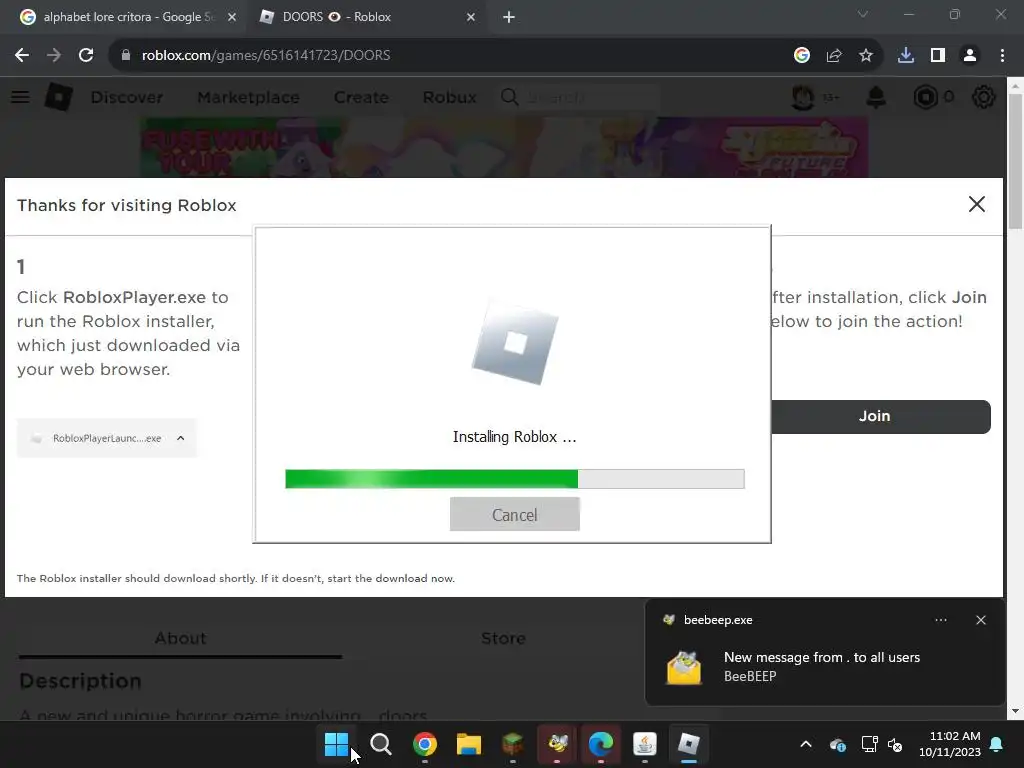Click Roblox installer taskbar icon

[688, 744]
